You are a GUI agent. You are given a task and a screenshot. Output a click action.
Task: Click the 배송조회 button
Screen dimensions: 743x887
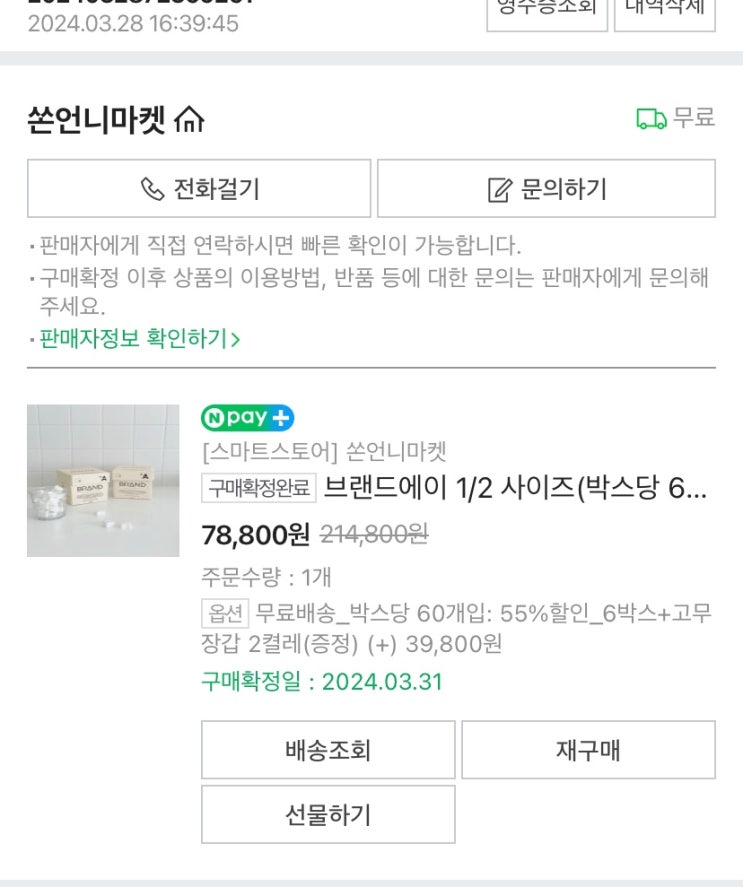(328, 750)
